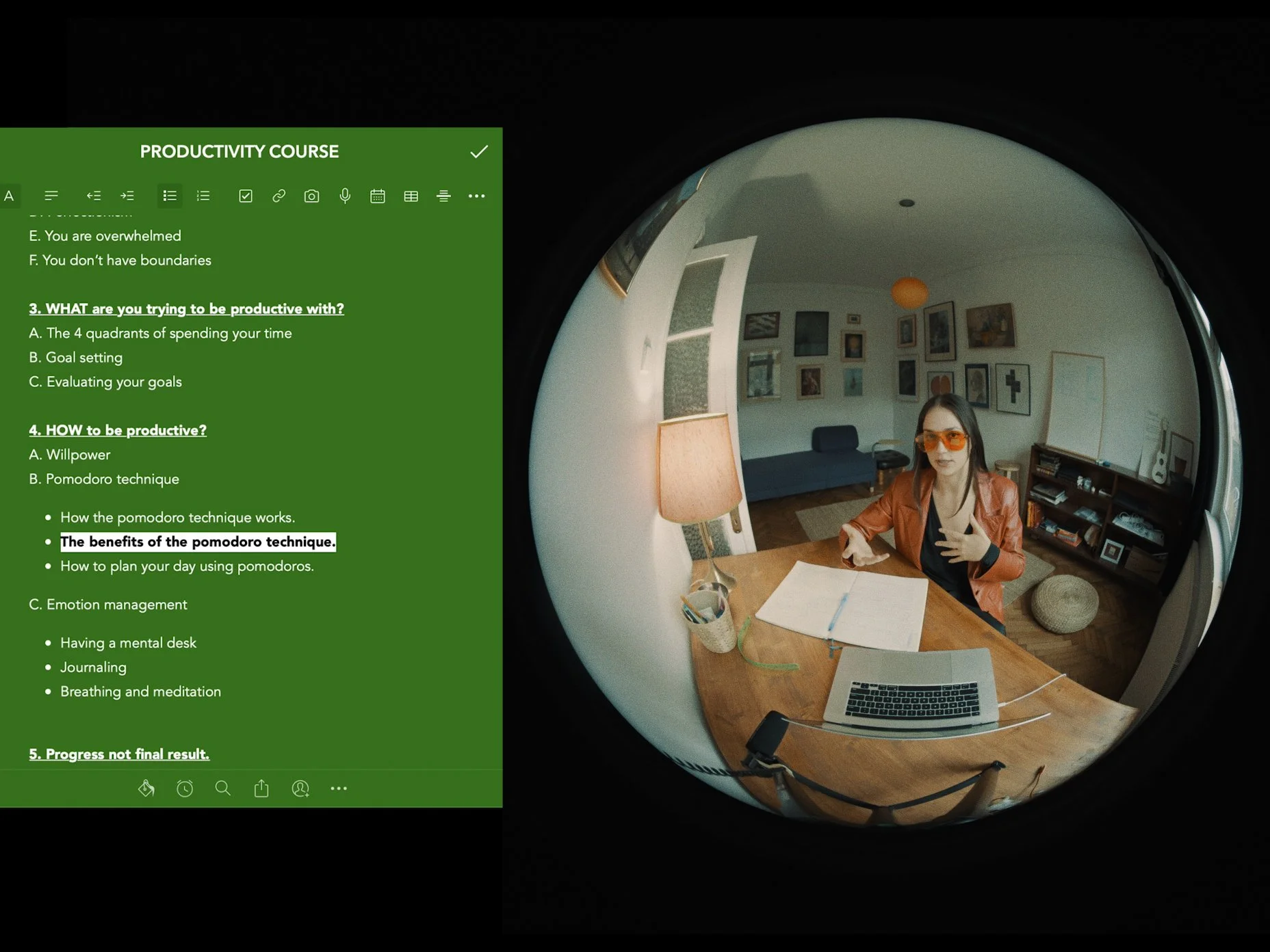The width and height of the screenshot is (1270, 952).
Task: Insert a checklist using the checkbox icon
Action: [246, 196]
